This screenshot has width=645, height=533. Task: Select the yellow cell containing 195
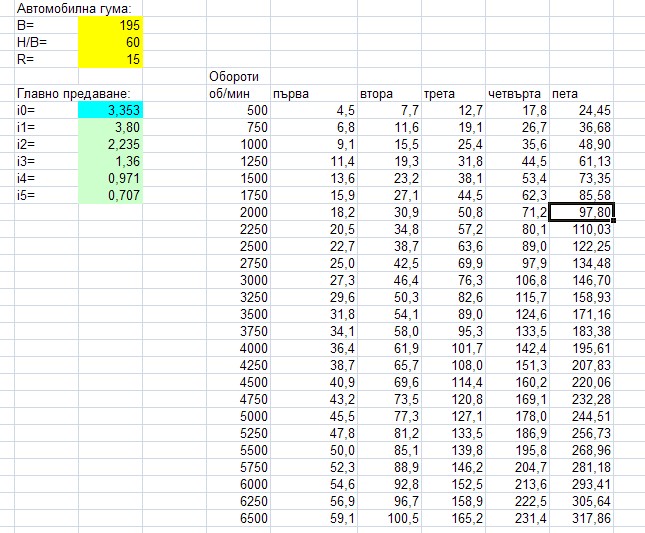tap(110, 25)
